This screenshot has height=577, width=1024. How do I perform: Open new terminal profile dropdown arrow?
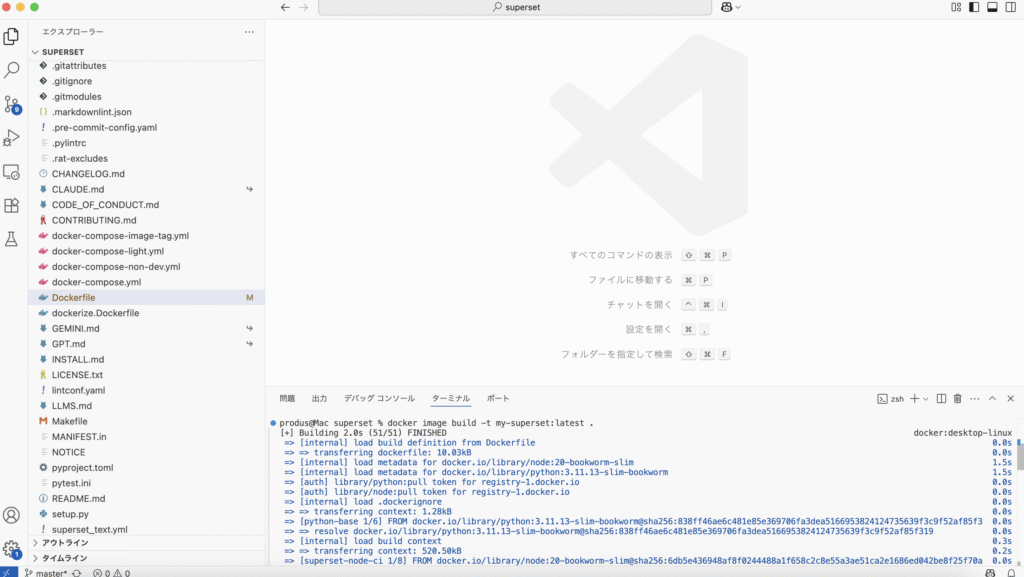[926, 398]
